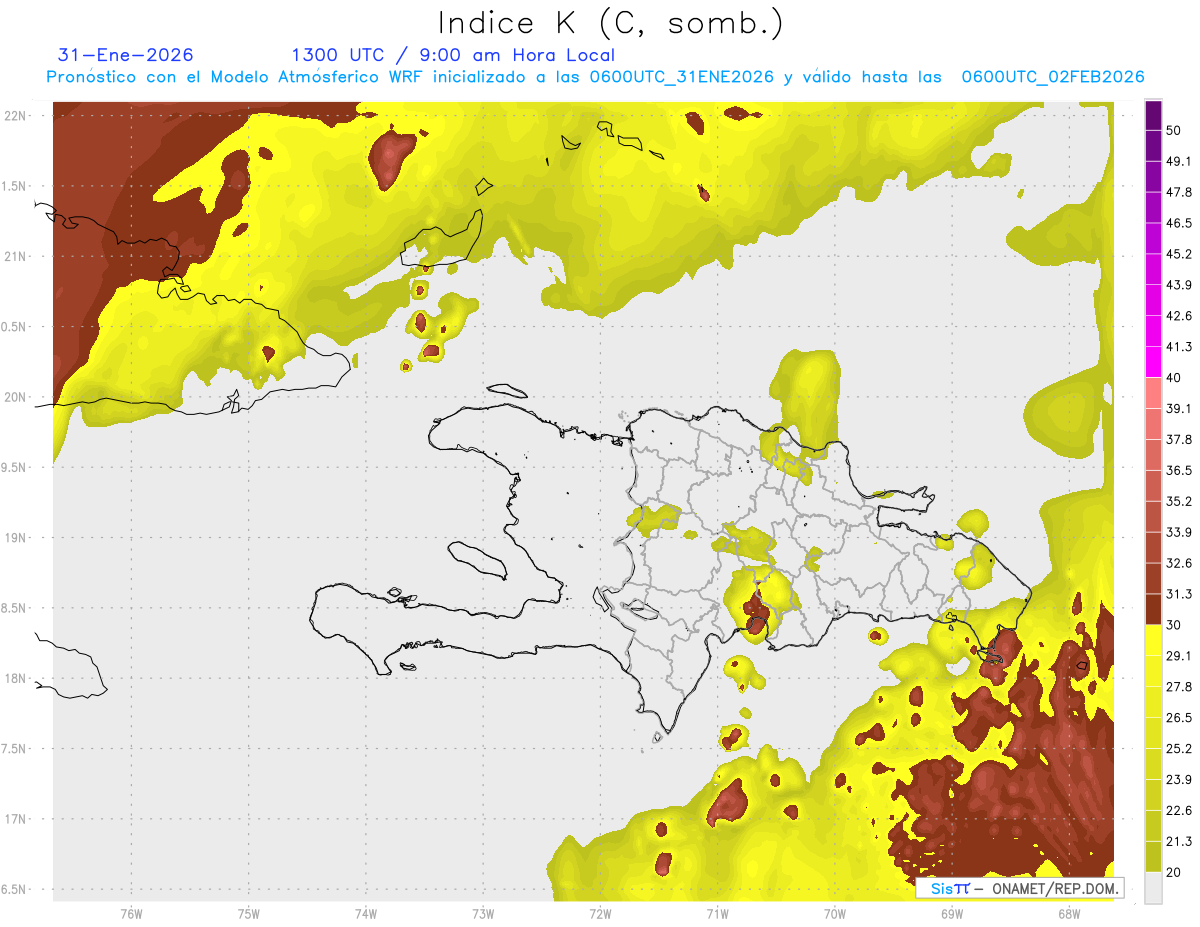The width and height of the screenshot is (1200, 927).
Task: Click the colorbar value 43.9
Action: pyautogui.click(x=1179, y=285)
